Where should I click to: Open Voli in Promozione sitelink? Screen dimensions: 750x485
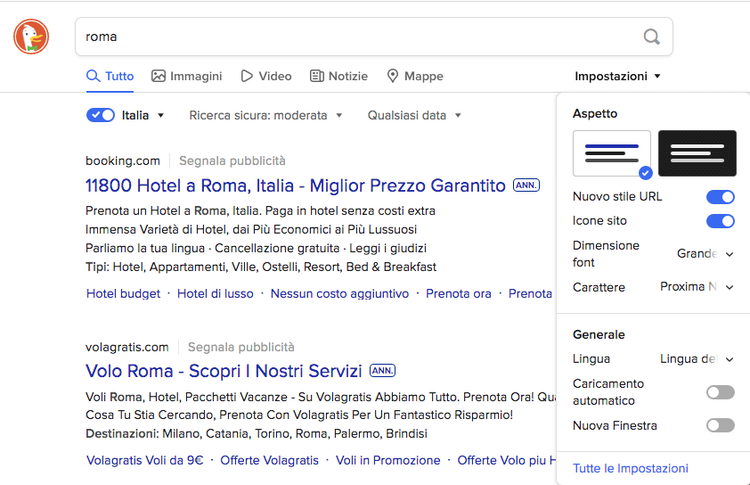pos(388,461)
